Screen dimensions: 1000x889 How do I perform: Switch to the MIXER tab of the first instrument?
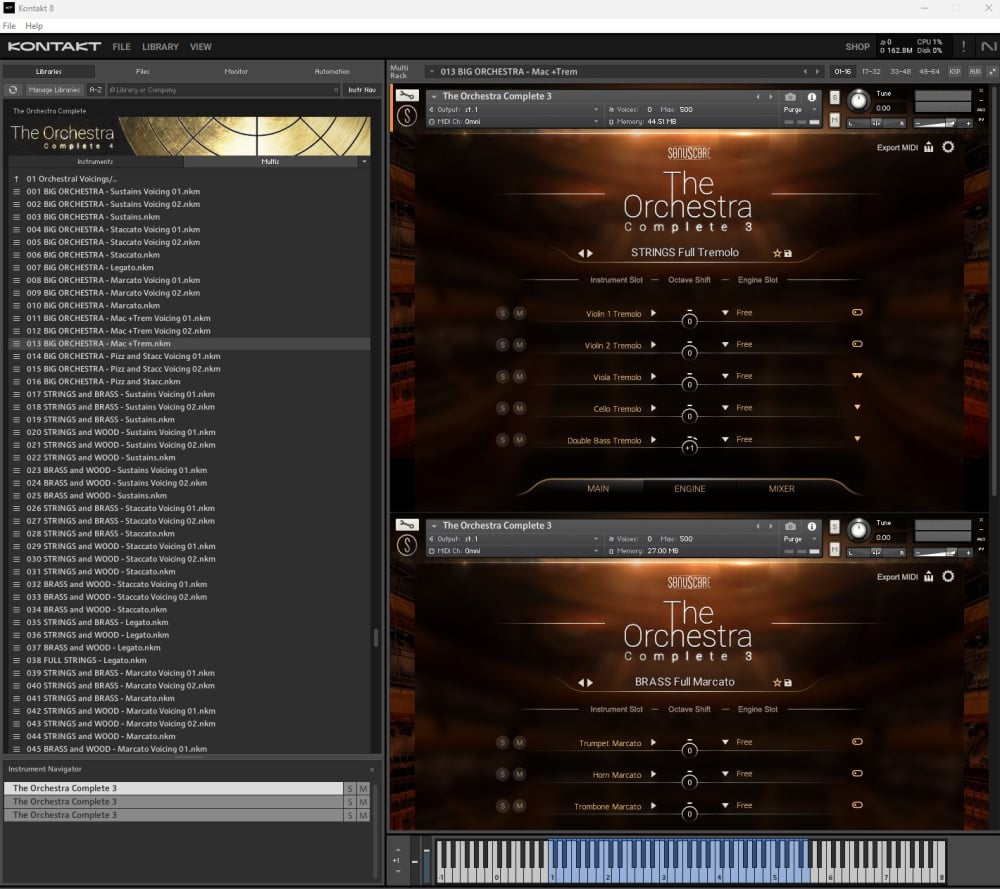click(781, 489)
